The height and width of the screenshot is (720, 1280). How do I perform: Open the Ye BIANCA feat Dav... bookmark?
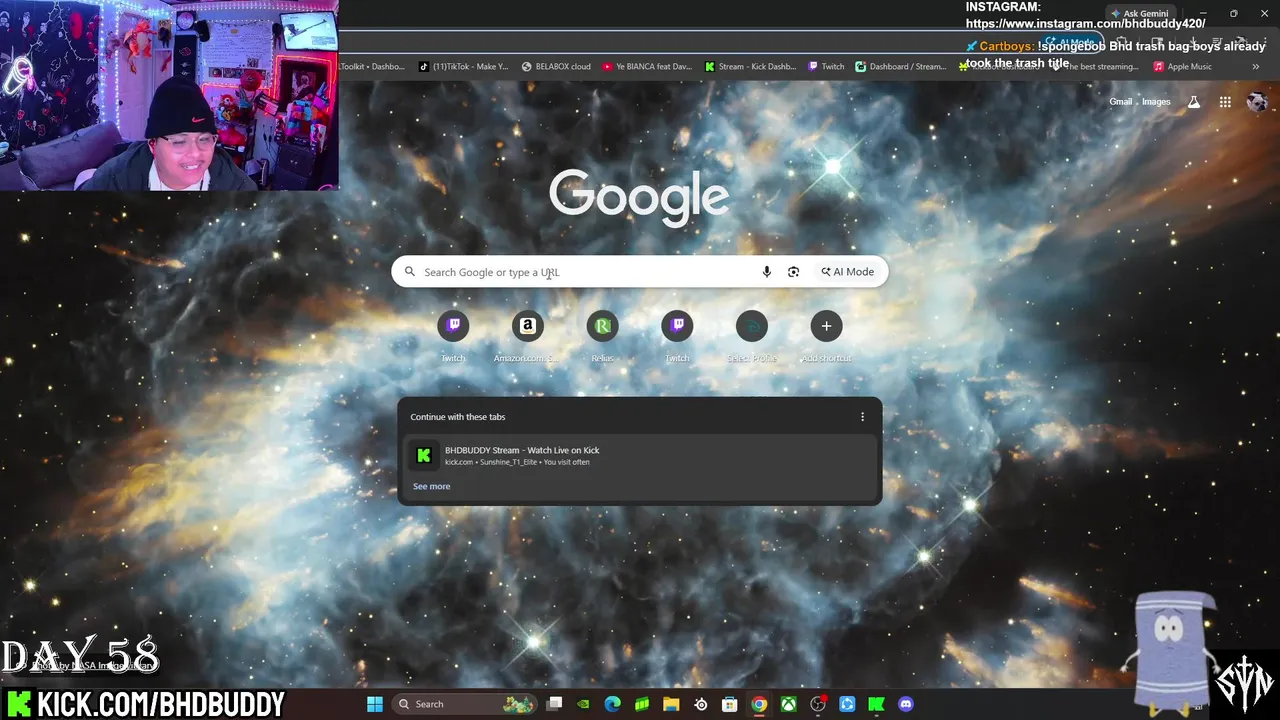coord(647,67)
